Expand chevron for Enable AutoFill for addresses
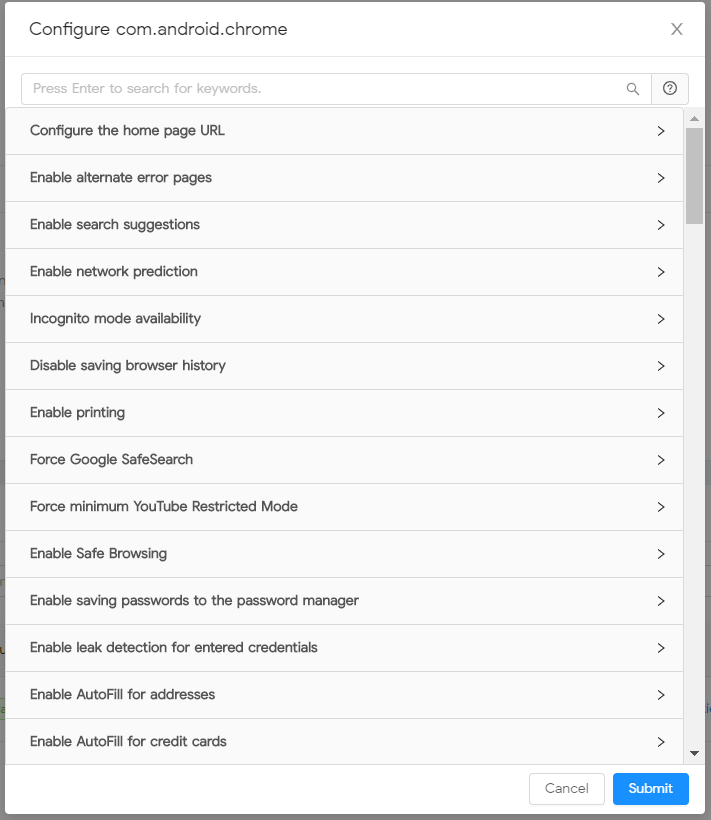This screenshot has width=711, height=820. [x=661, y=695]
